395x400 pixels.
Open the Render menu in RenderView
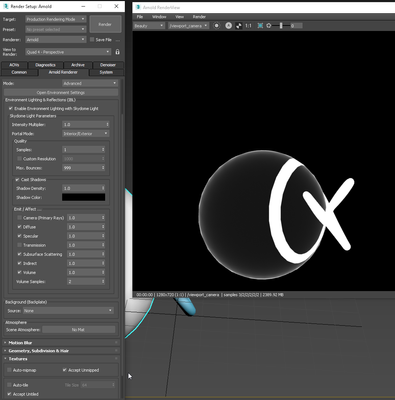(199, 17)
